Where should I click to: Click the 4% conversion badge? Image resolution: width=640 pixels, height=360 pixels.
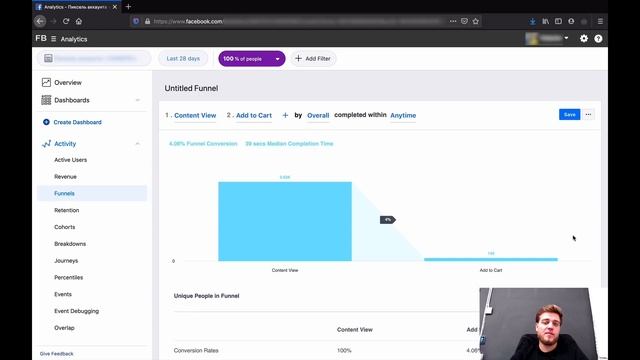(x=387, y=220)
